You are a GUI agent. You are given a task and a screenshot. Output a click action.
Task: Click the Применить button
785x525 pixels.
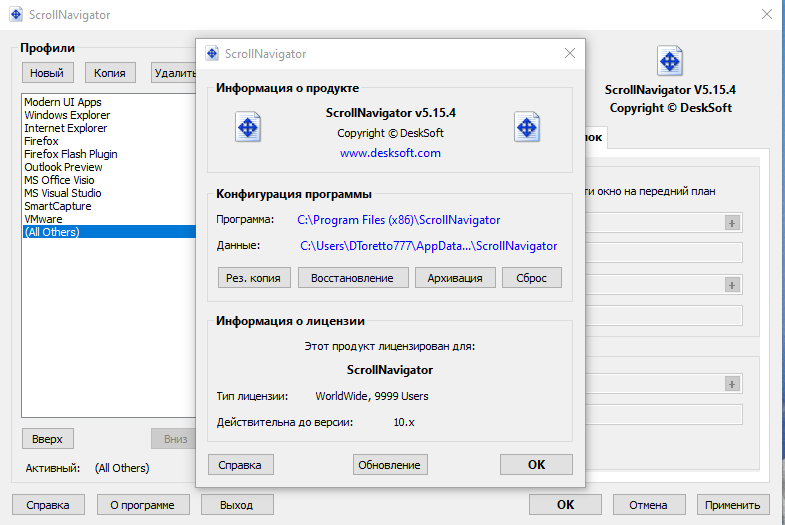(733, 505)
